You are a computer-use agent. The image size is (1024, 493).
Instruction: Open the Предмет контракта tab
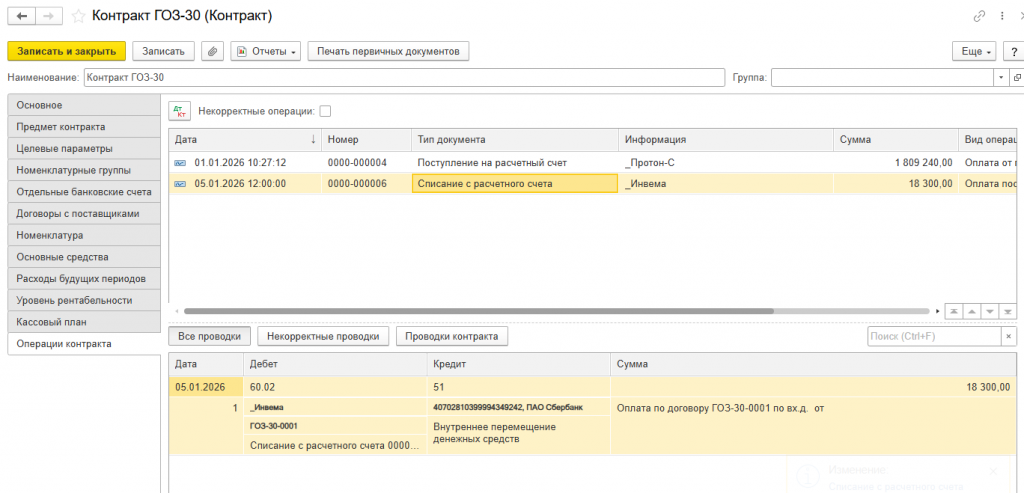click(x=84, y=127)
